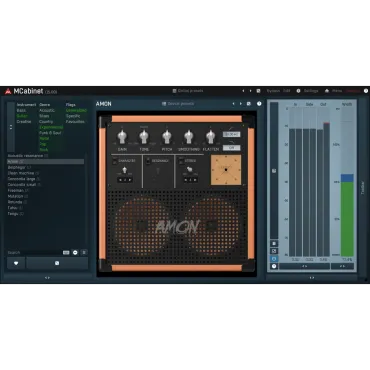The height and width of the screenshot is (370, 370).
Task: Select the Rotunda device entry
Action: [46, 202]
